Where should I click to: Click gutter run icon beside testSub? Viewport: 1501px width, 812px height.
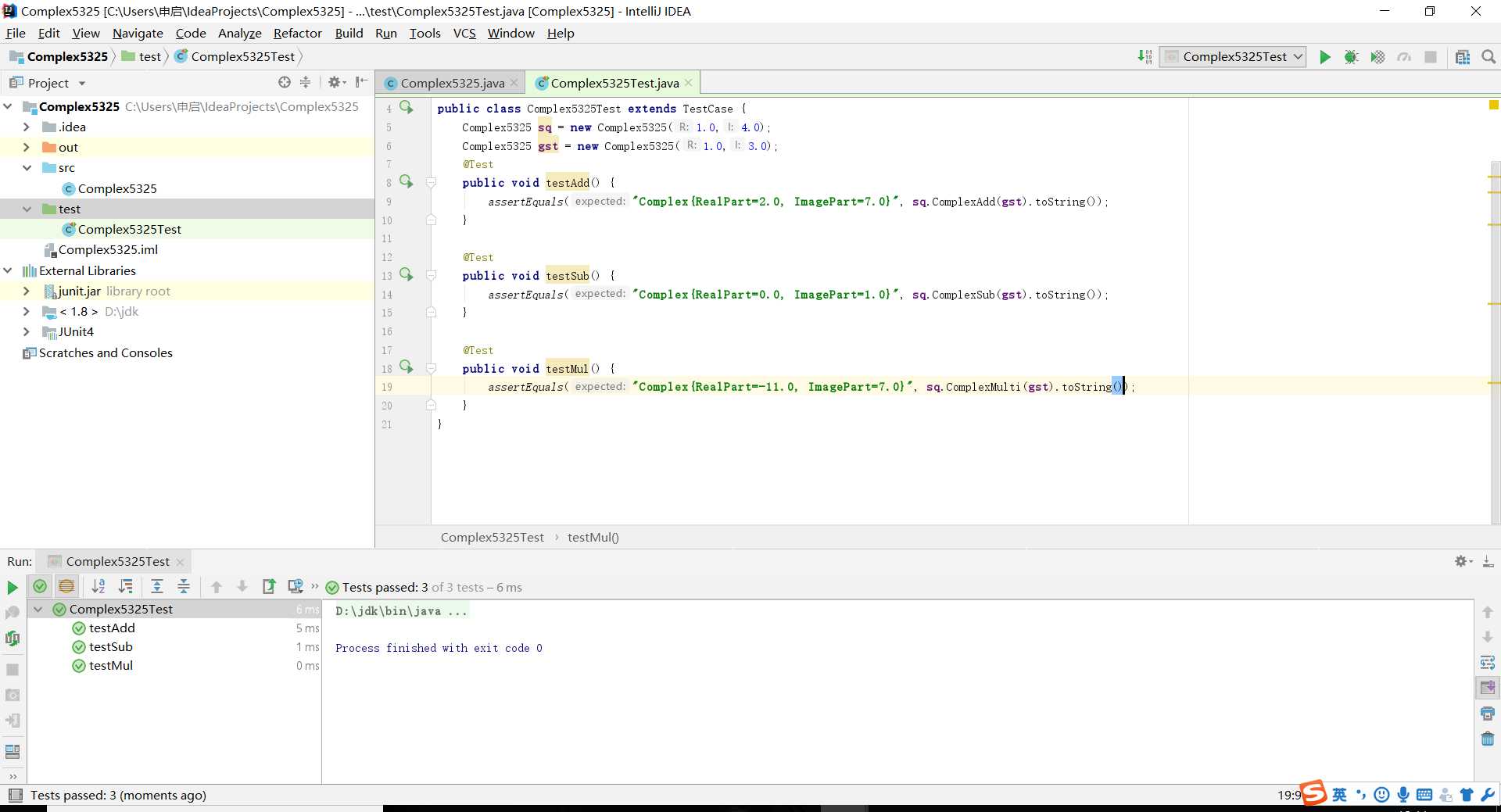(x=407, y=274)
